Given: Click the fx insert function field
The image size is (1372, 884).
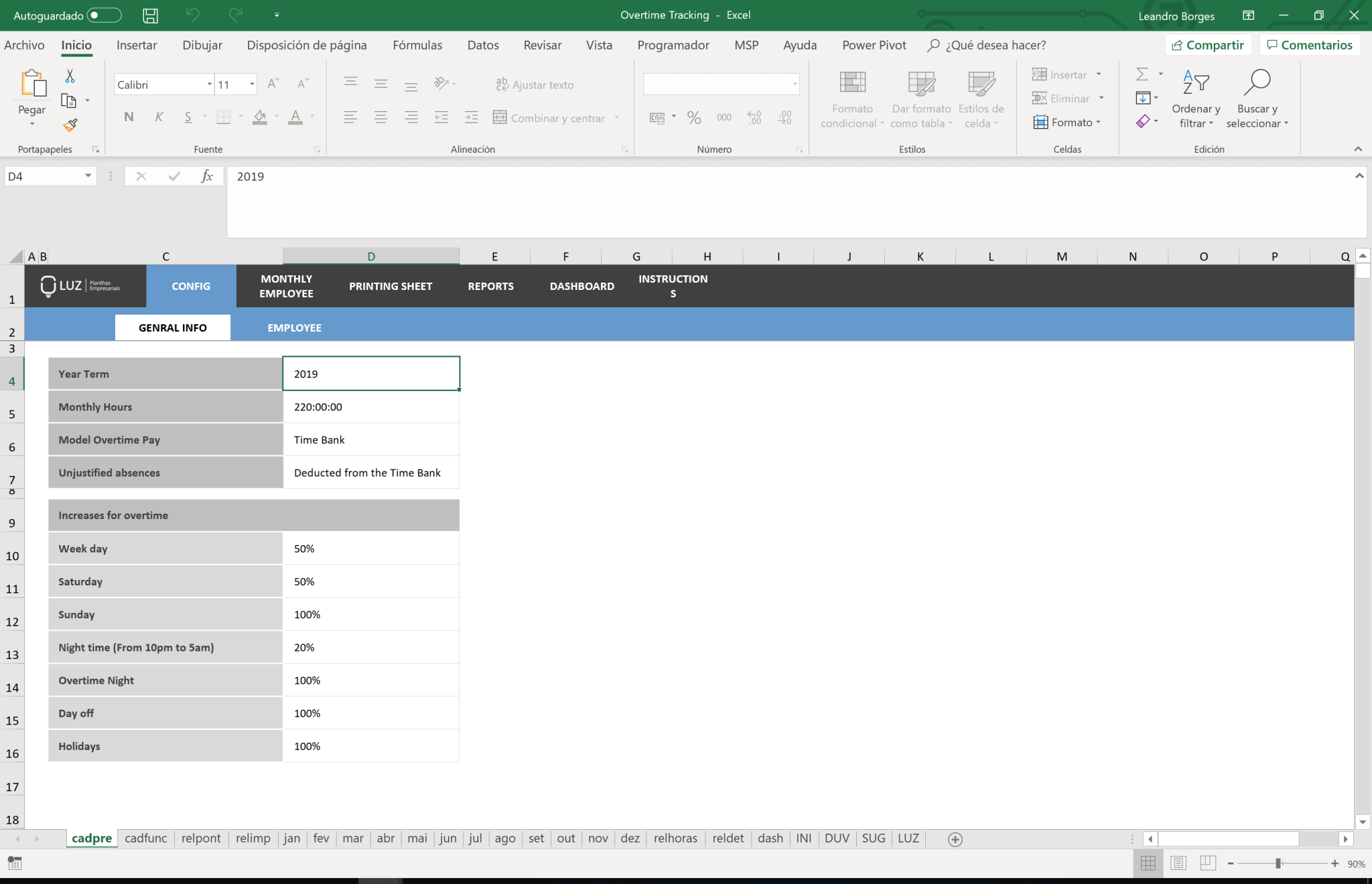Looking at the screenshot, I should pyautogui.click(x=208, y=176).
